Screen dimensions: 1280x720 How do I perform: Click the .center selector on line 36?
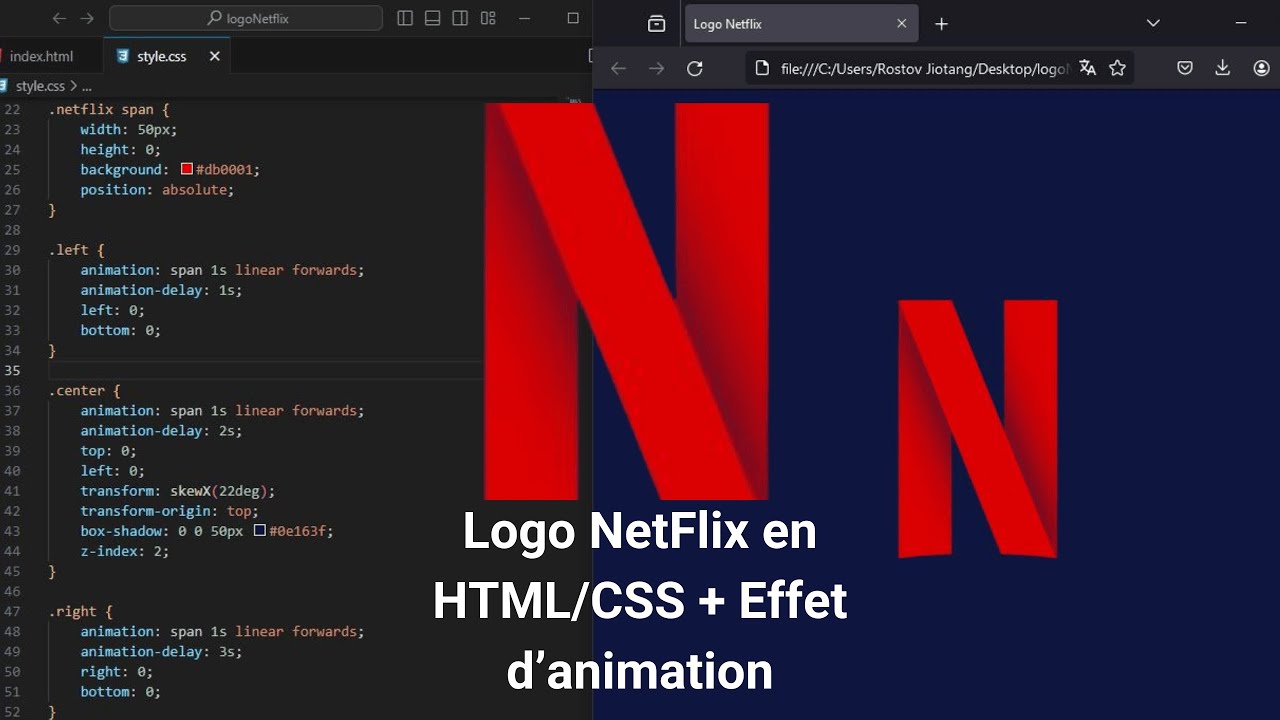80,390
